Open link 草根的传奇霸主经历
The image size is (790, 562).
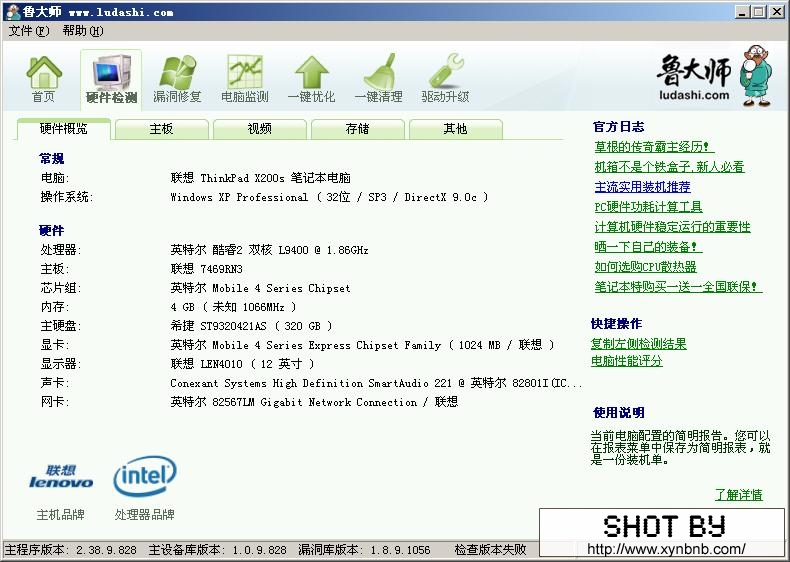pyautogui.click(x=654, y=147)
